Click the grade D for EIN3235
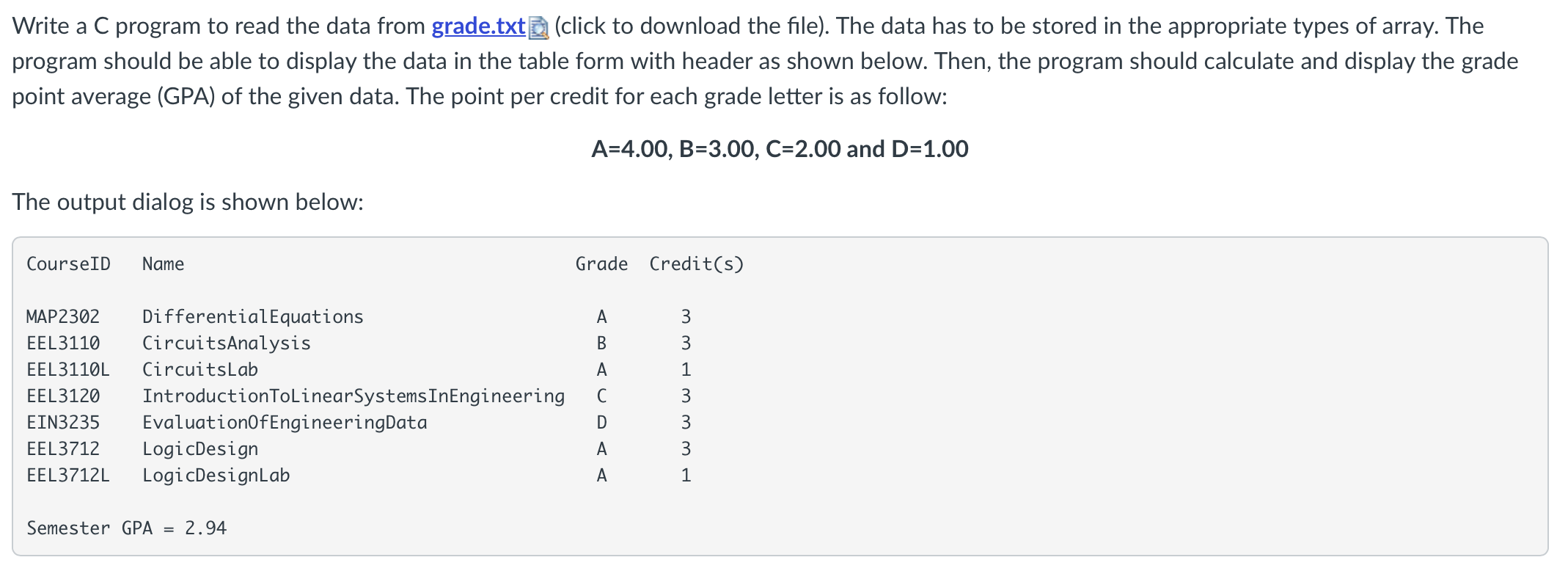This screenshot has width=1568, height=571. [601, 423]
